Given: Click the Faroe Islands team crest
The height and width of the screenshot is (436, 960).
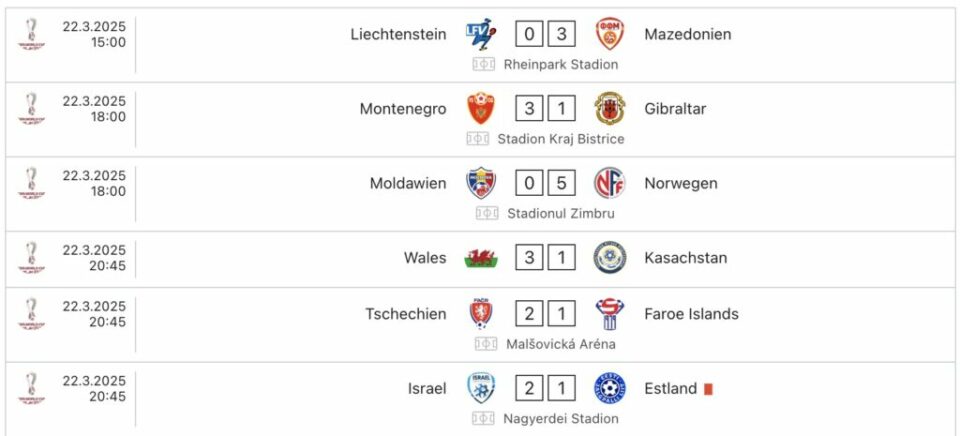Looking at the screenshot, I should (x=610, y=314).
